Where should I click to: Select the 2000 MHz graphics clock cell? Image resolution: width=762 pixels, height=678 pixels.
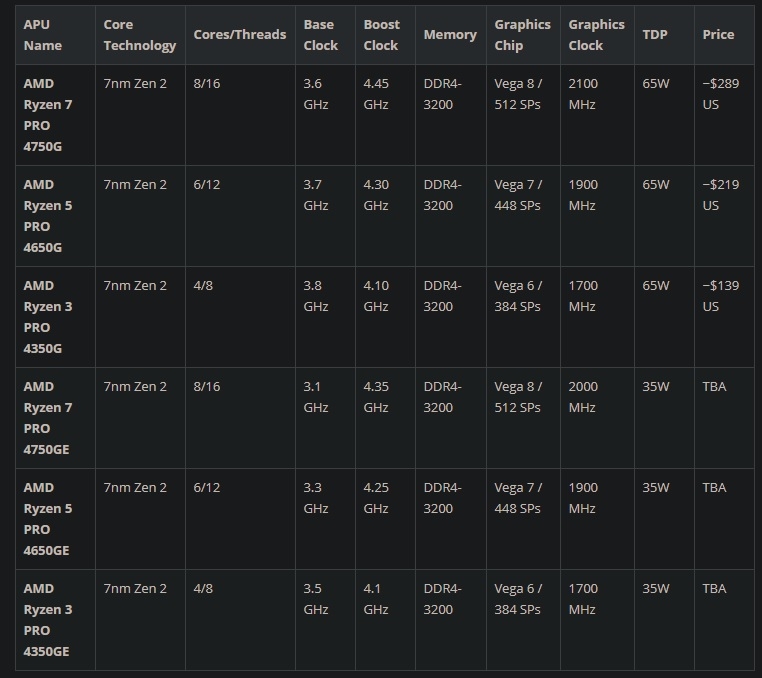point(583,397)
